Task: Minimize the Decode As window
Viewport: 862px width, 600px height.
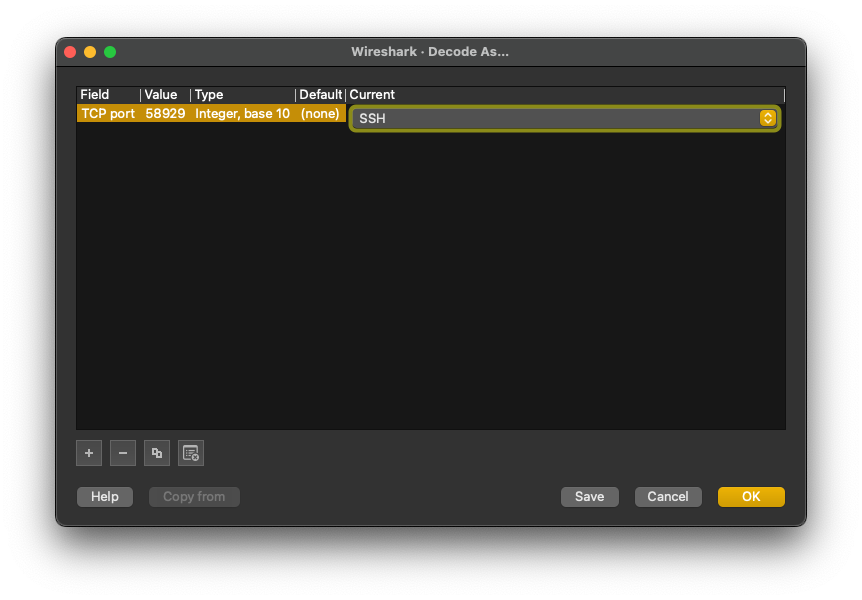Action: (x=90, y=52)
